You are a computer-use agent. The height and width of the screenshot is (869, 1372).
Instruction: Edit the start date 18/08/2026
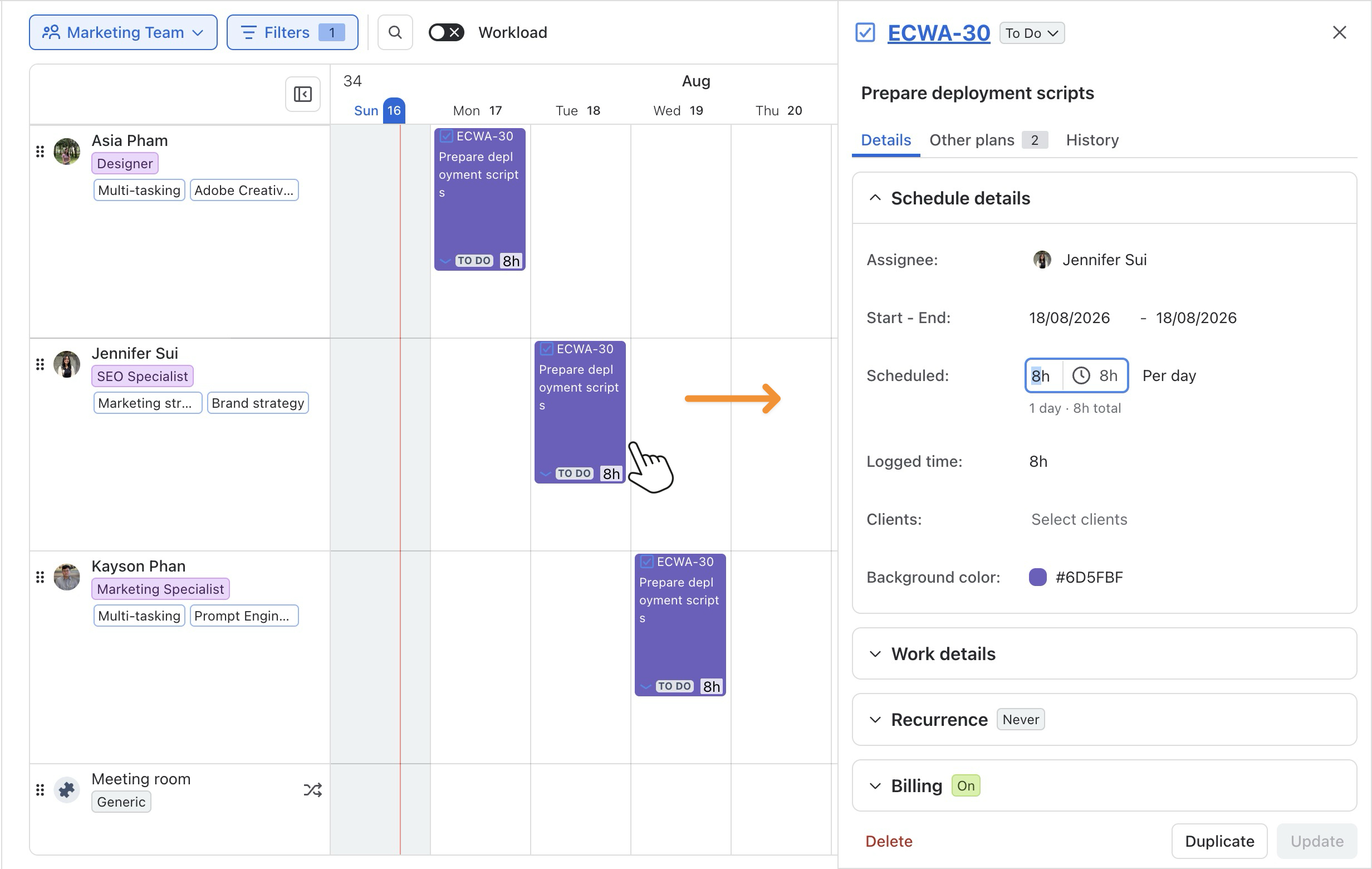pos(1070,318)
